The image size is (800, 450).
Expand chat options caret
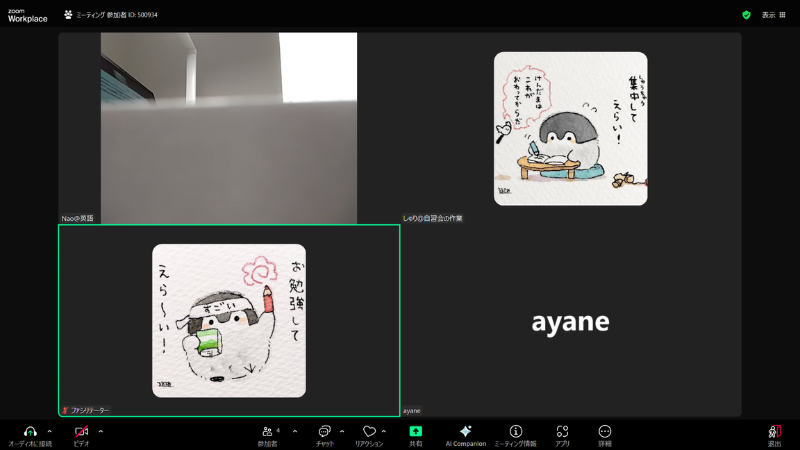(342, 432)
